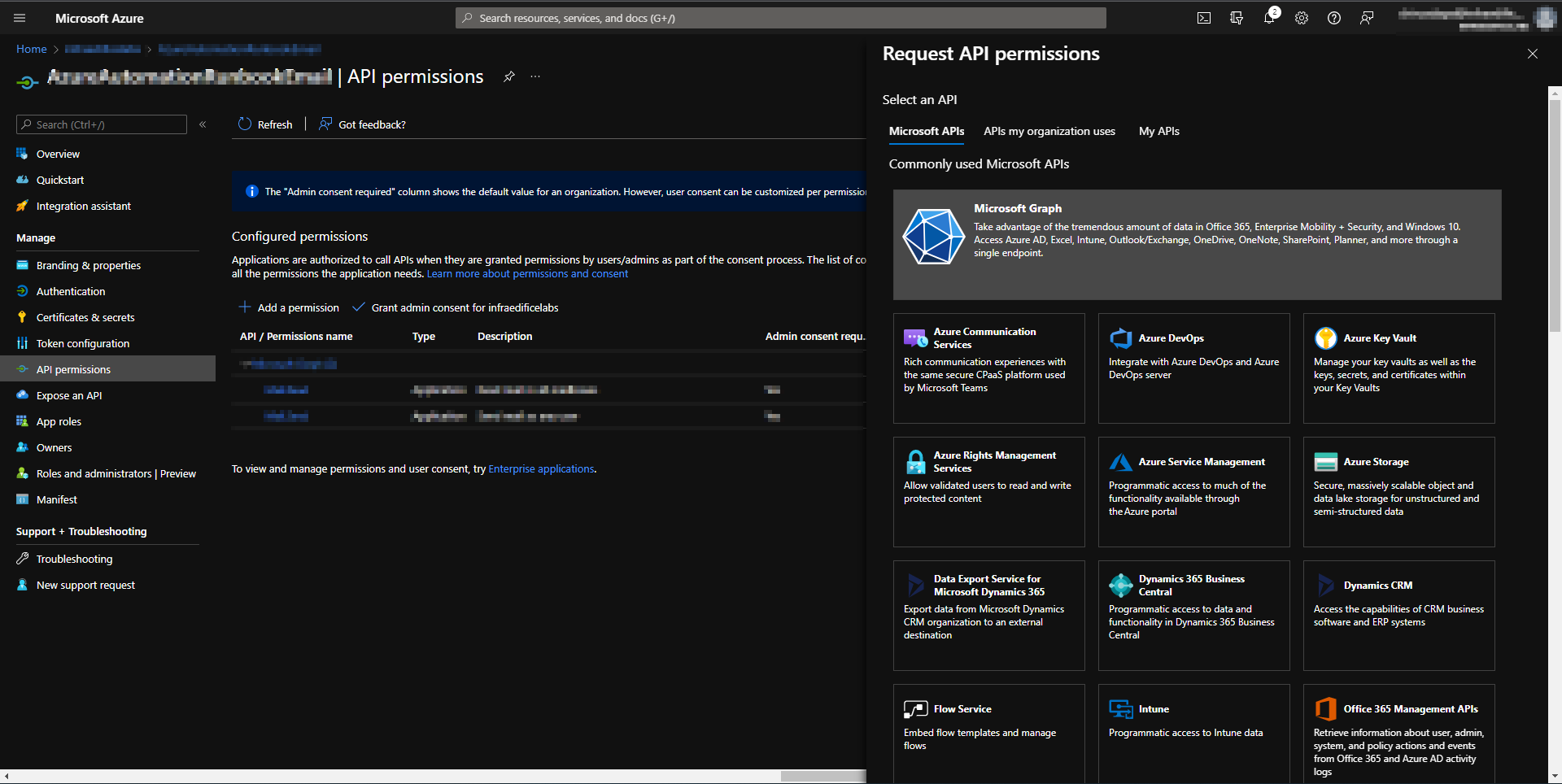The height and width of the screenshot is (784, 1562).
Task: Close the Request API permissions panel
Action: pyautogui.click(x=1533, y=54)
